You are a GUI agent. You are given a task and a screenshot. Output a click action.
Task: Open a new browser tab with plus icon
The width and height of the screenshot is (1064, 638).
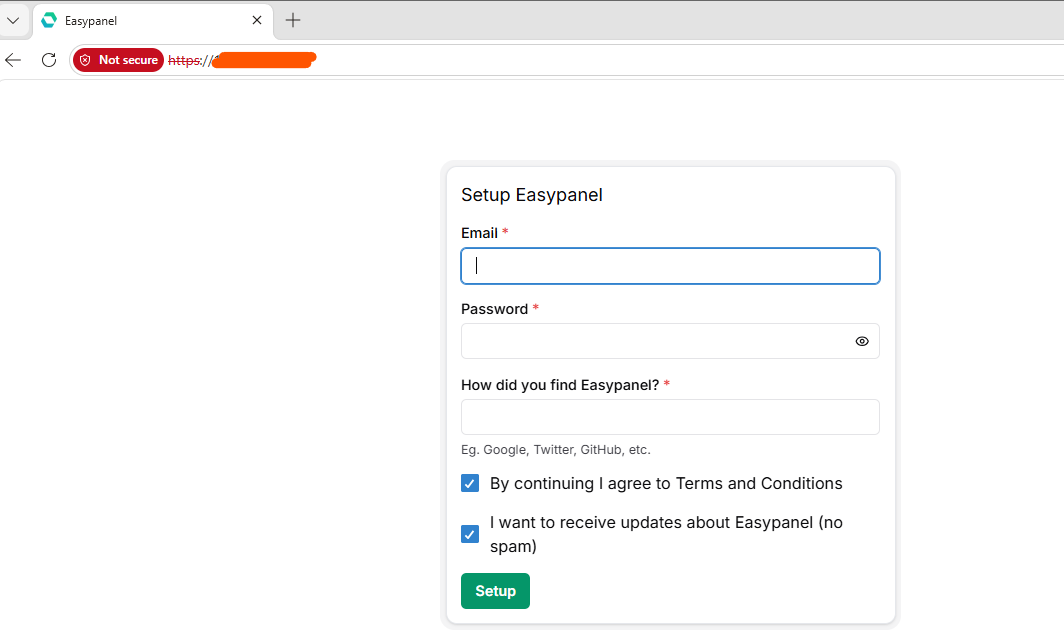(x=293, y=20)
